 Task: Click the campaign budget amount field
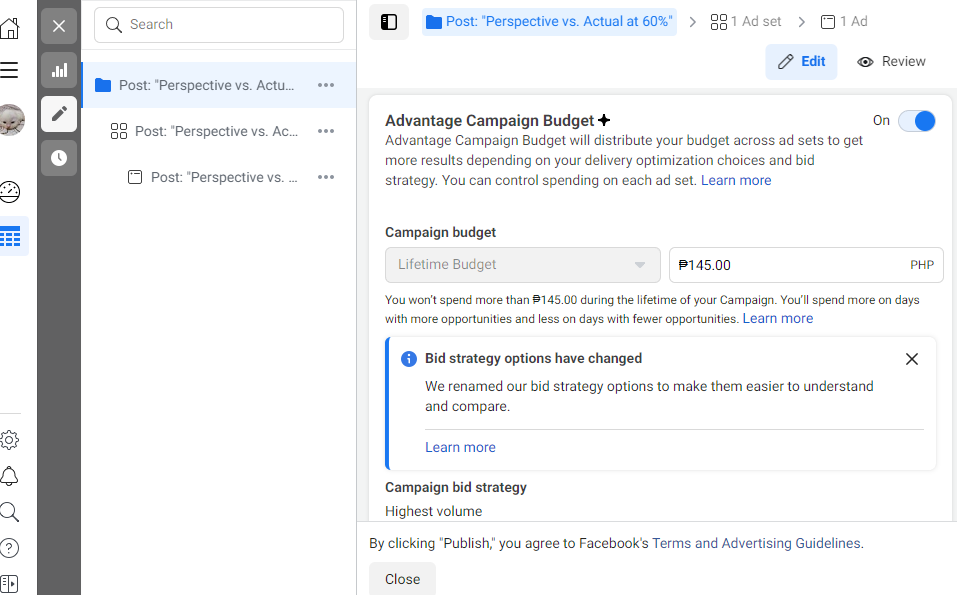click(x=790, y=265)
